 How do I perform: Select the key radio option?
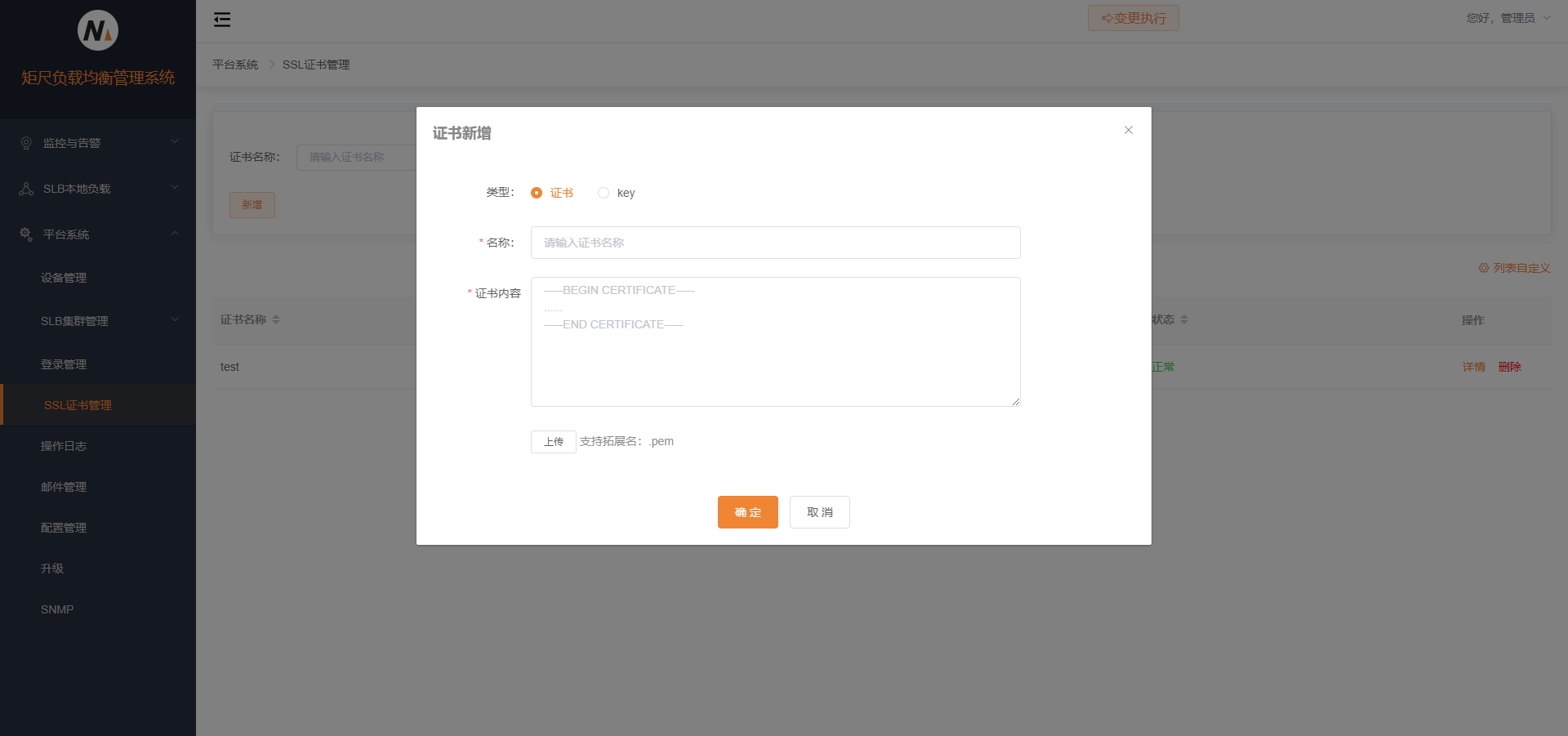pyautogui.click(x=604, y=193)
